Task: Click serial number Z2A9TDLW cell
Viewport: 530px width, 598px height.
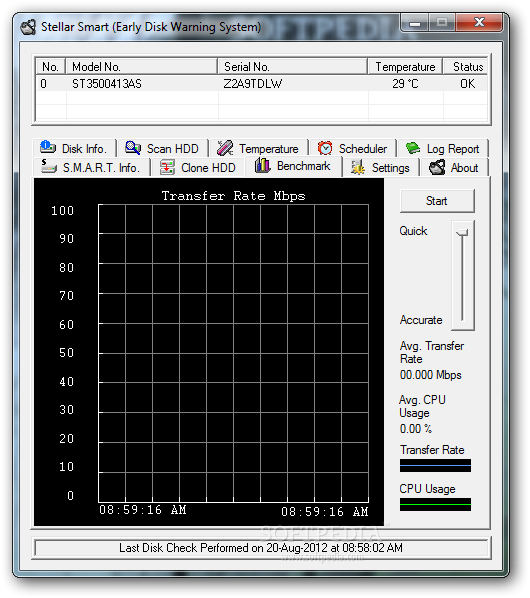Action: pos(253,84)
